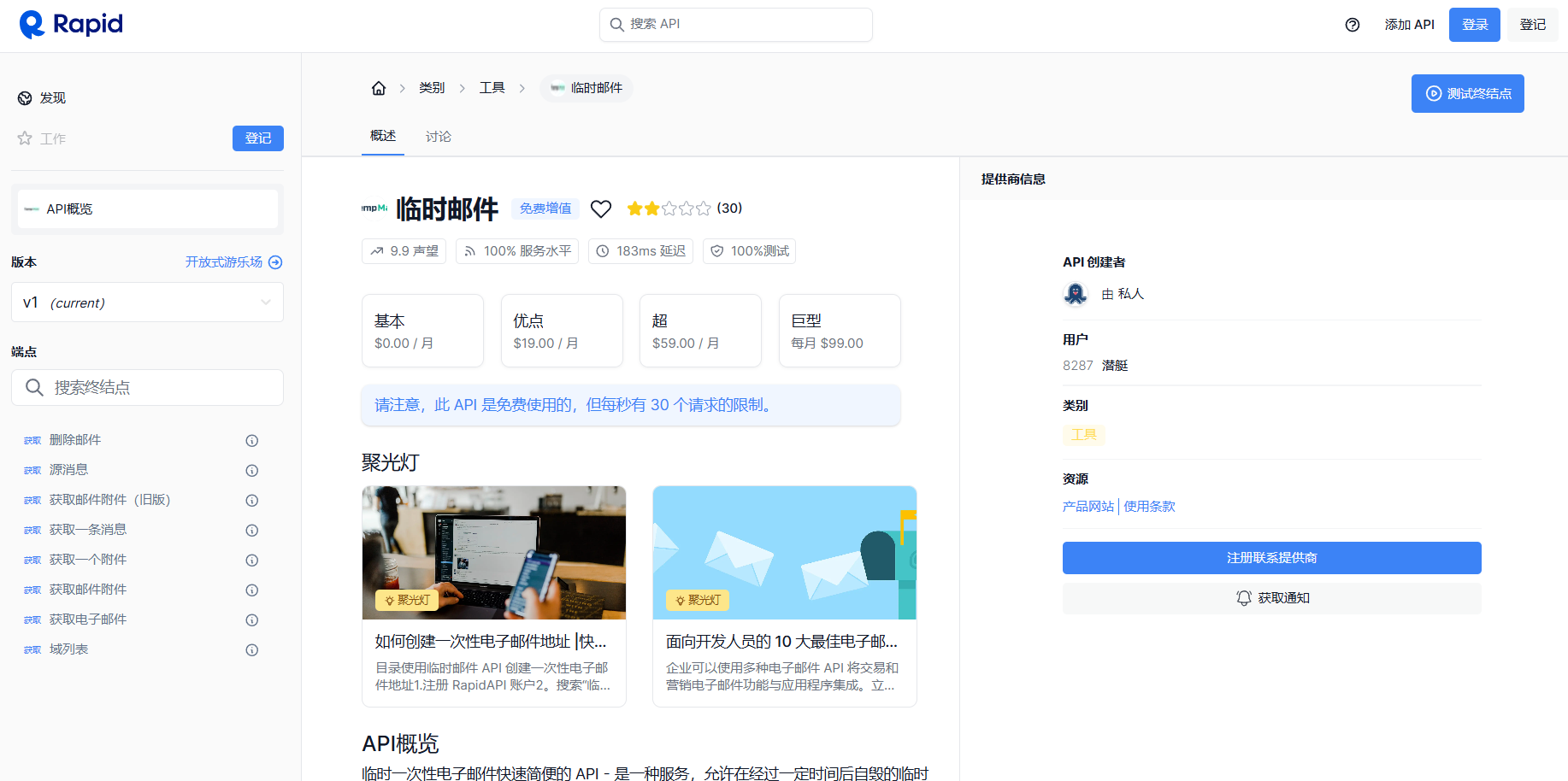Open info icon for 获取邮件附件 (旧版)
Image resolution: width=1568 pixels, height=781 pixels.
click(x=252, y=501)
